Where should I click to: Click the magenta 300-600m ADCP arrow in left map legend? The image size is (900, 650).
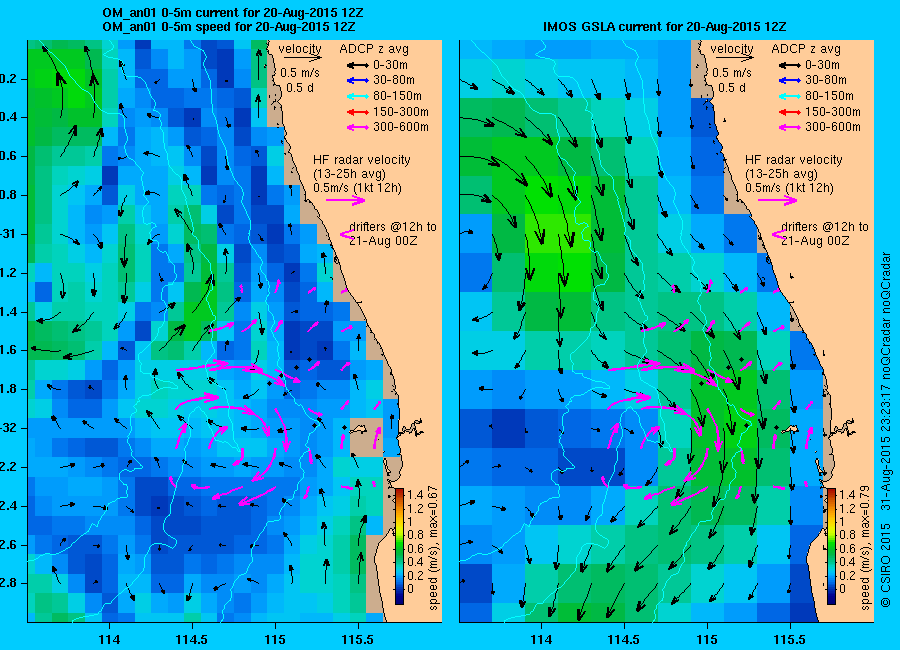tap(358, 127)
